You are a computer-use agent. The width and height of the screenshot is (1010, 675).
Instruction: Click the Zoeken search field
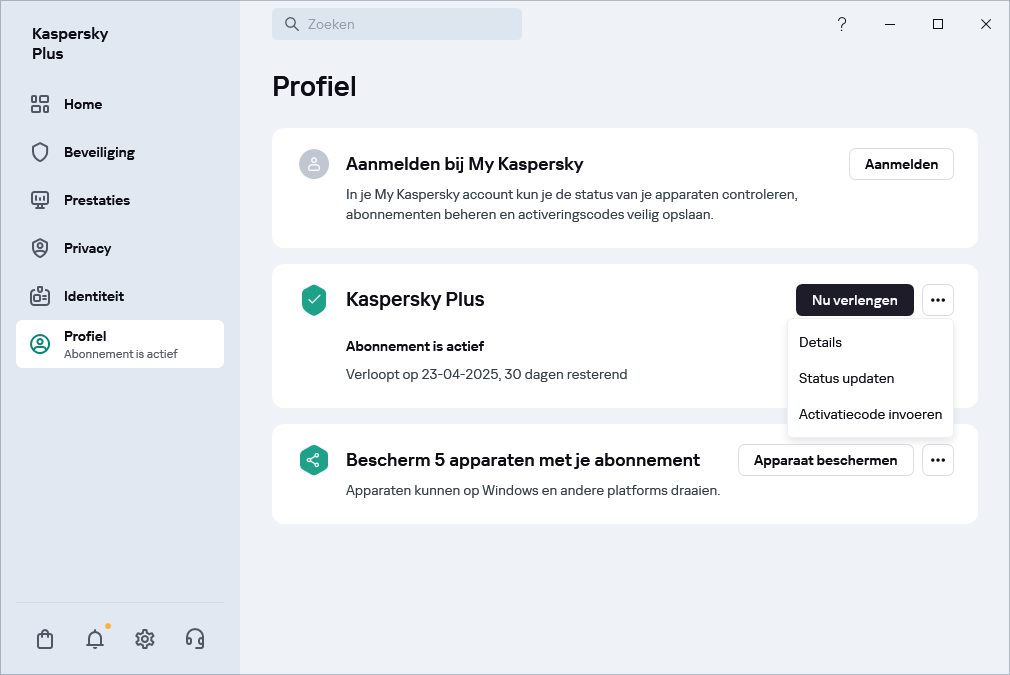(397, 24)
